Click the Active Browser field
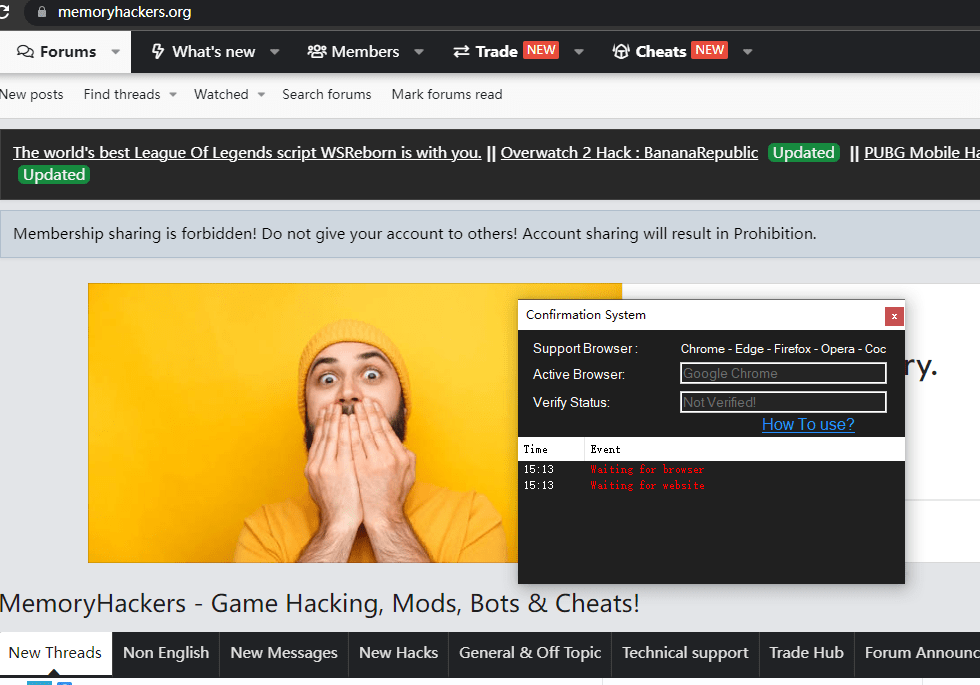980x685 pixels. [782, 373]
